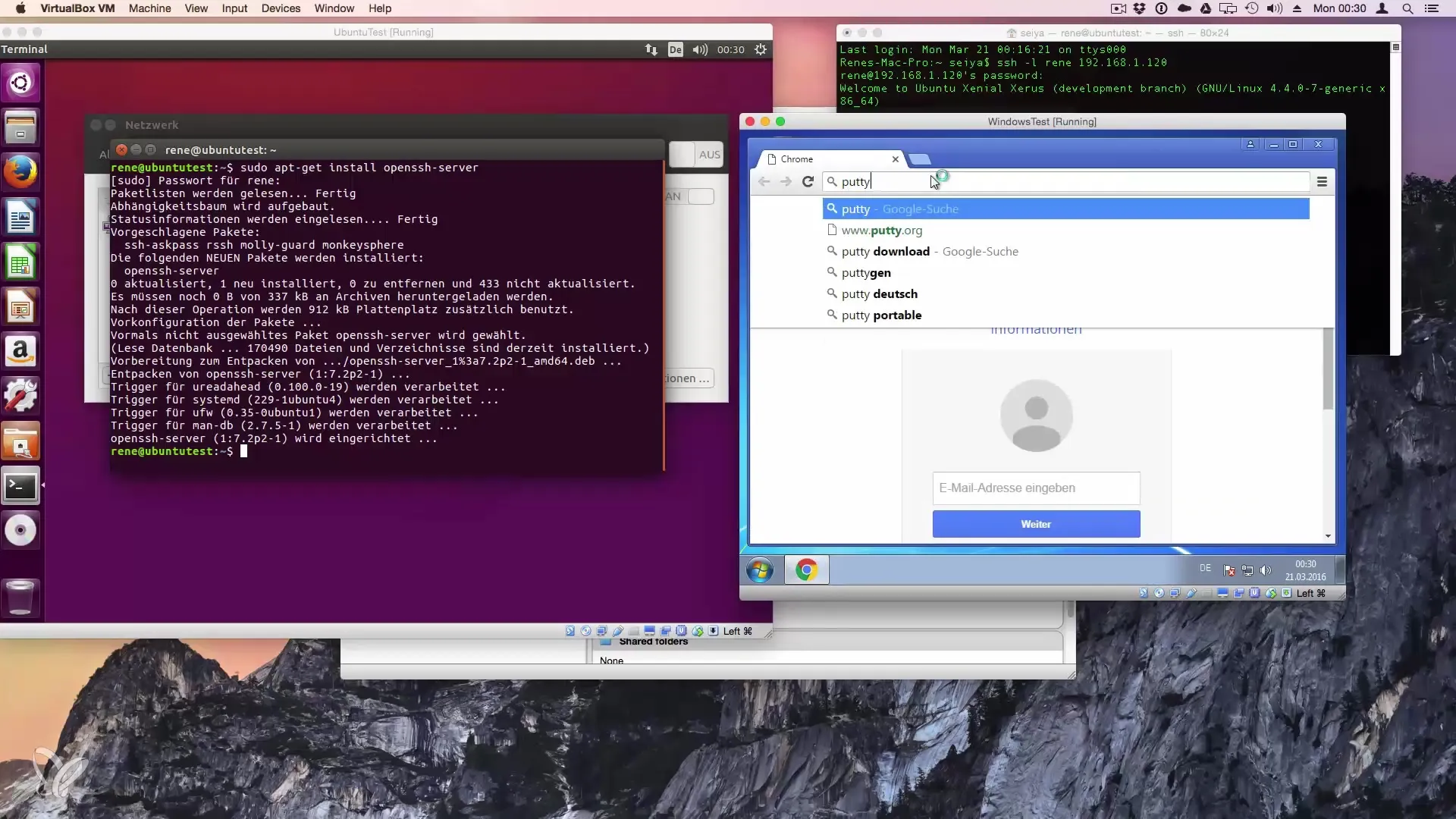The width and height of the screenshot is (1456, 819).
Task: Open LibreOffice Calc in Ubuntu launcher
Action: 20,262
